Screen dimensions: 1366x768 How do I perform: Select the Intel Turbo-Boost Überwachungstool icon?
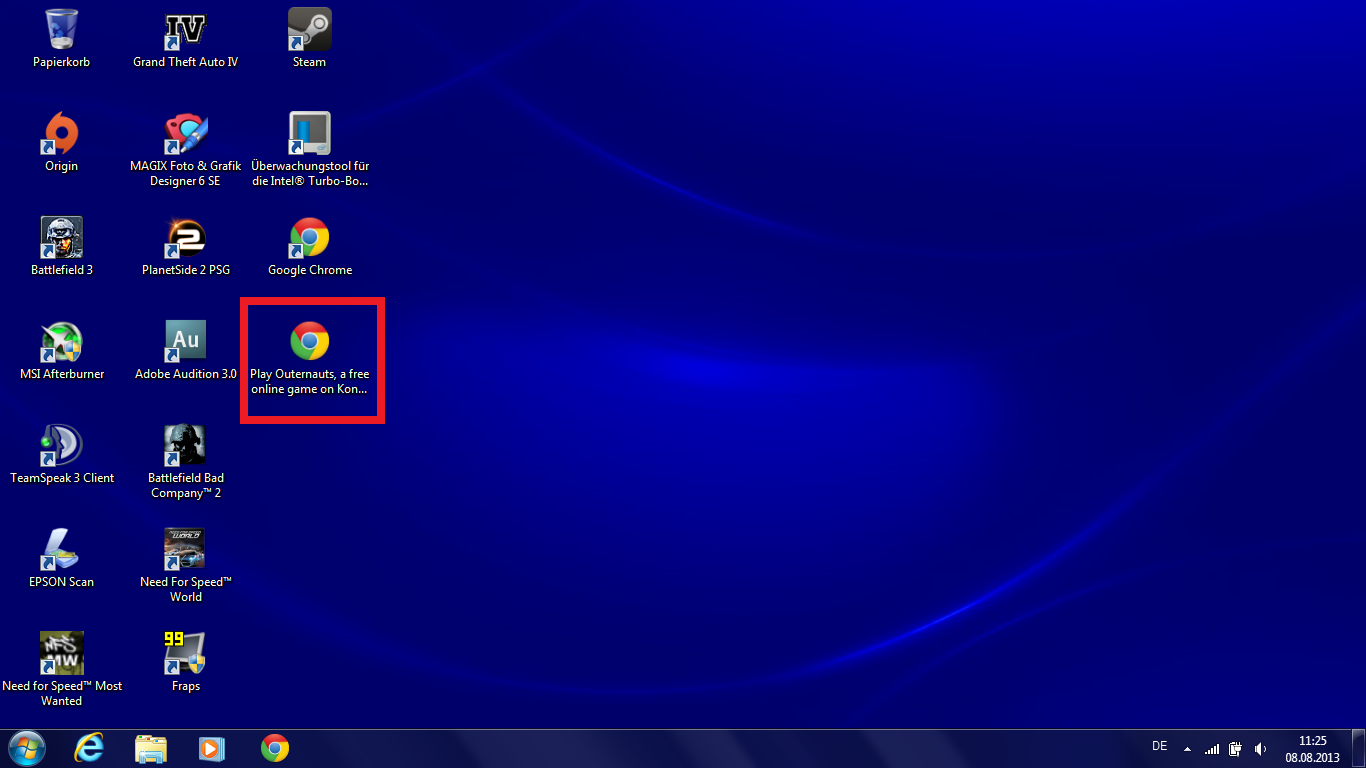[x=309, y=150]
